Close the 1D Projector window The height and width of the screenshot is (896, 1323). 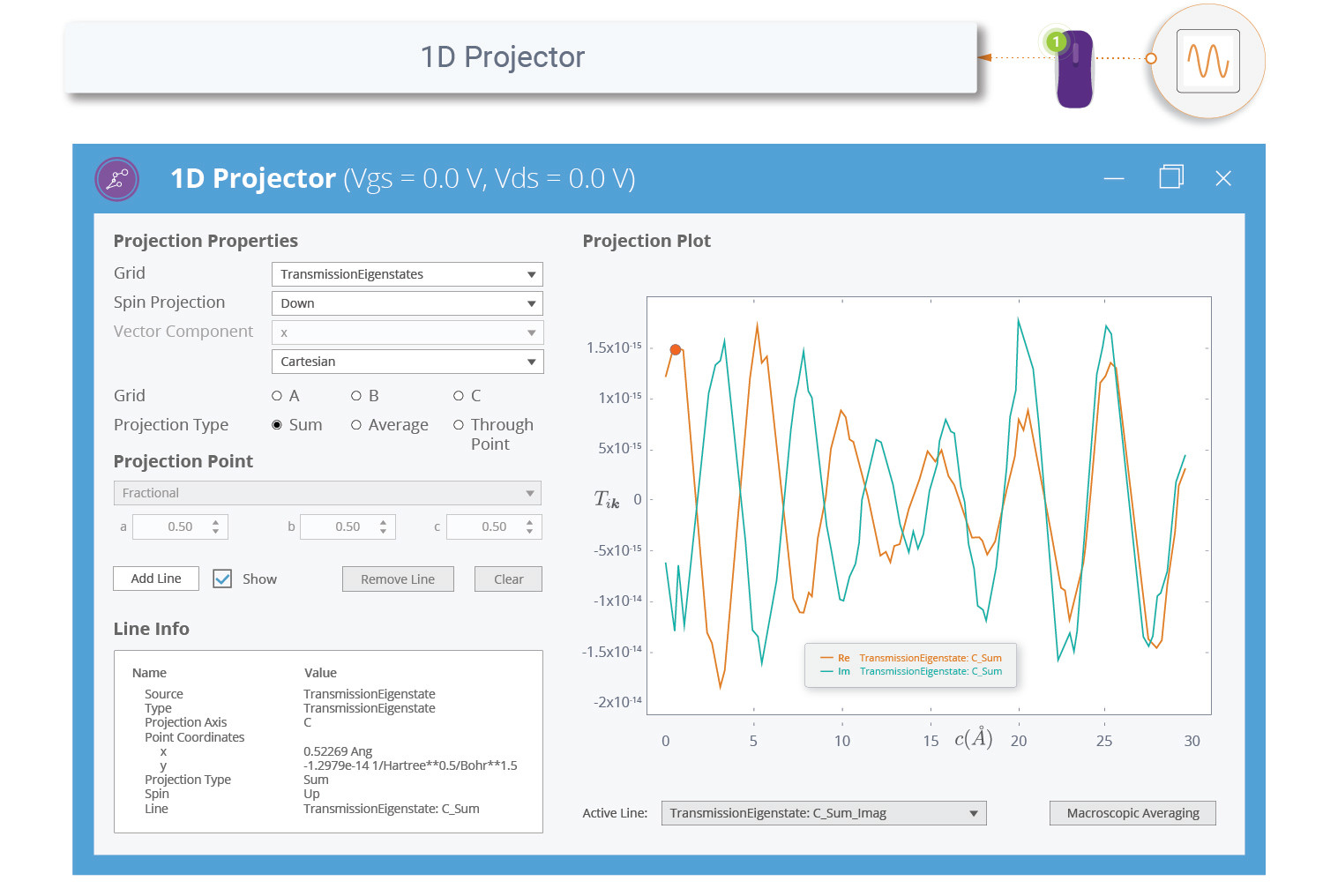1222,178
